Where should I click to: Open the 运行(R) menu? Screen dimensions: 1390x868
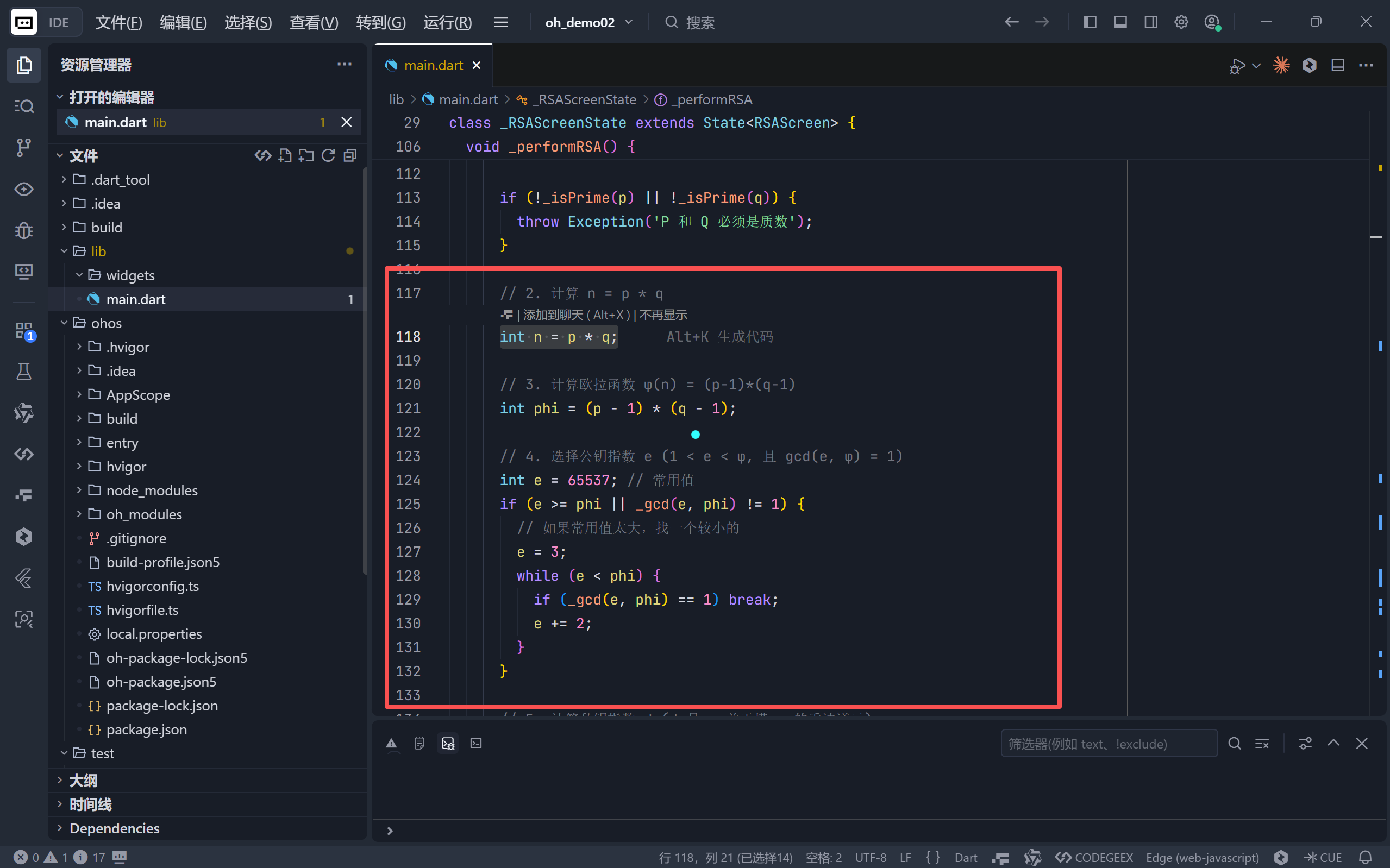447,22
